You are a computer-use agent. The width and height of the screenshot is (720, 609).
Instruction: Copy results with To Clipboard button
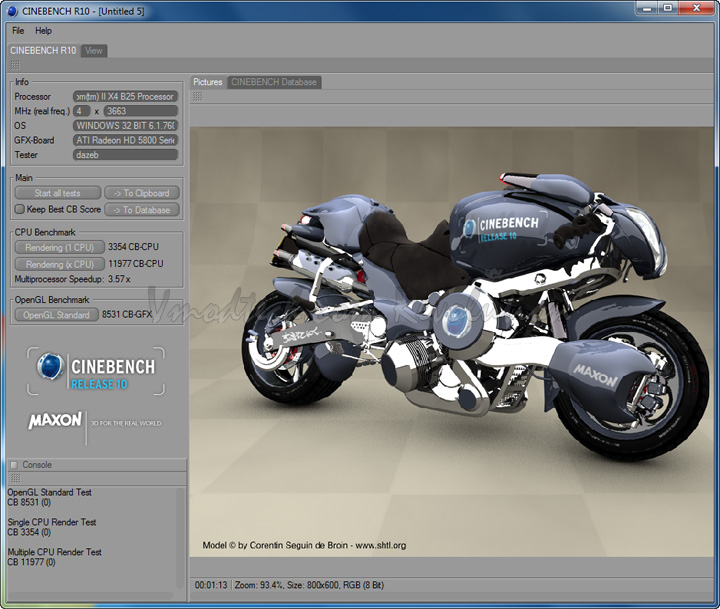142,193
